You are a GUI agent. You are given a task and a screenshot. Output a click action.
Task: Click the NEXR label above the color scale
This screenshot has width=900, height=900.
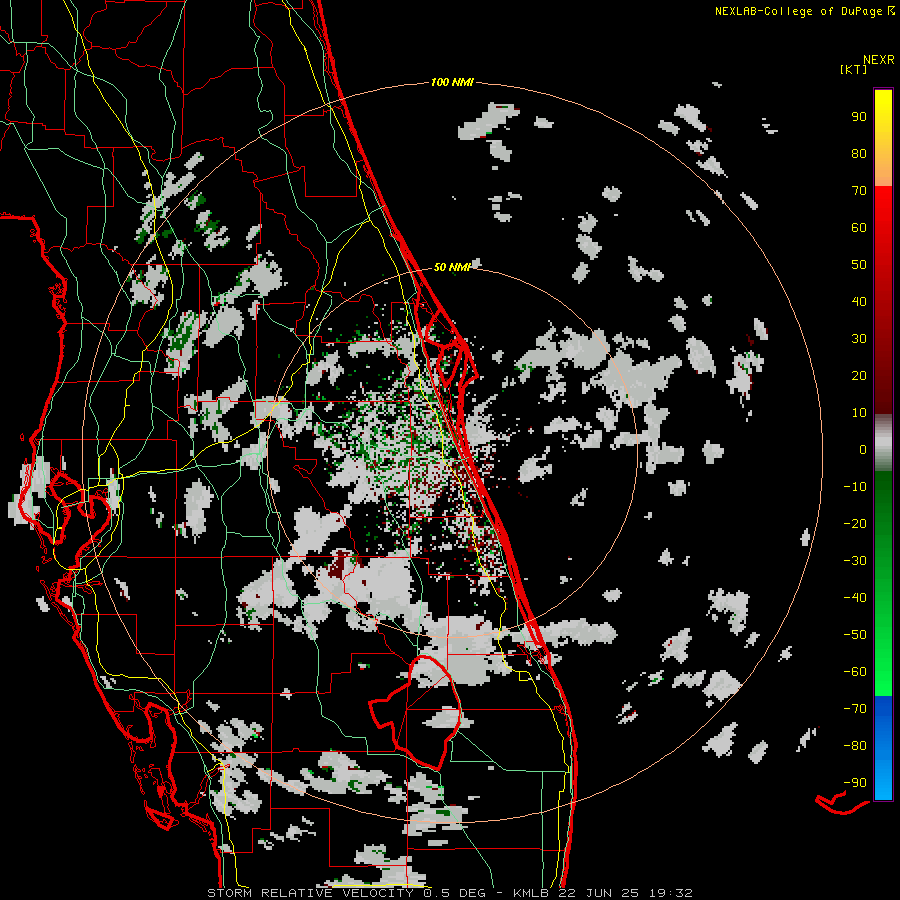[879, 60]
